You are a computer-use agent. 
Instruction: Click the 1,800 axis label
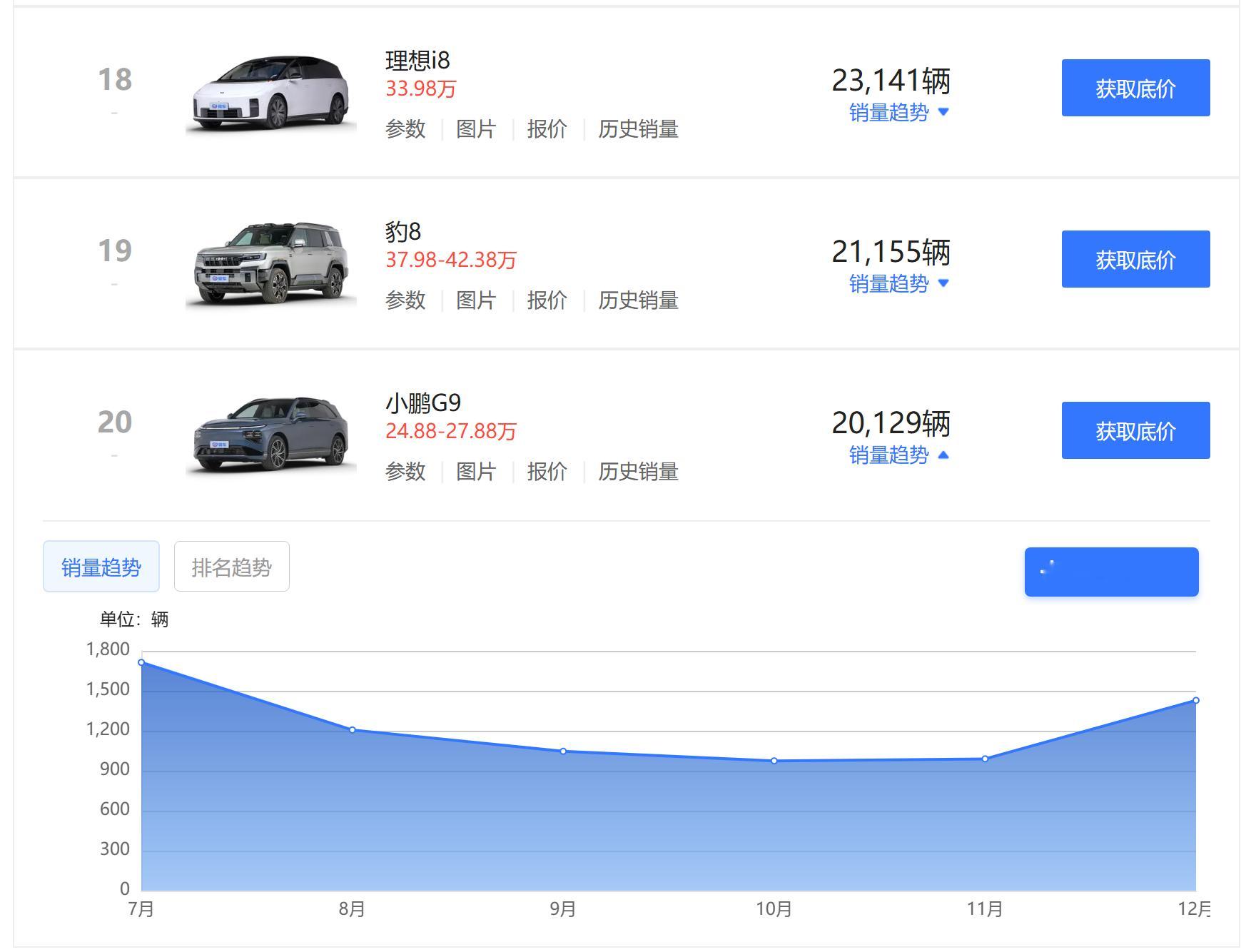(x=108, y=649)
